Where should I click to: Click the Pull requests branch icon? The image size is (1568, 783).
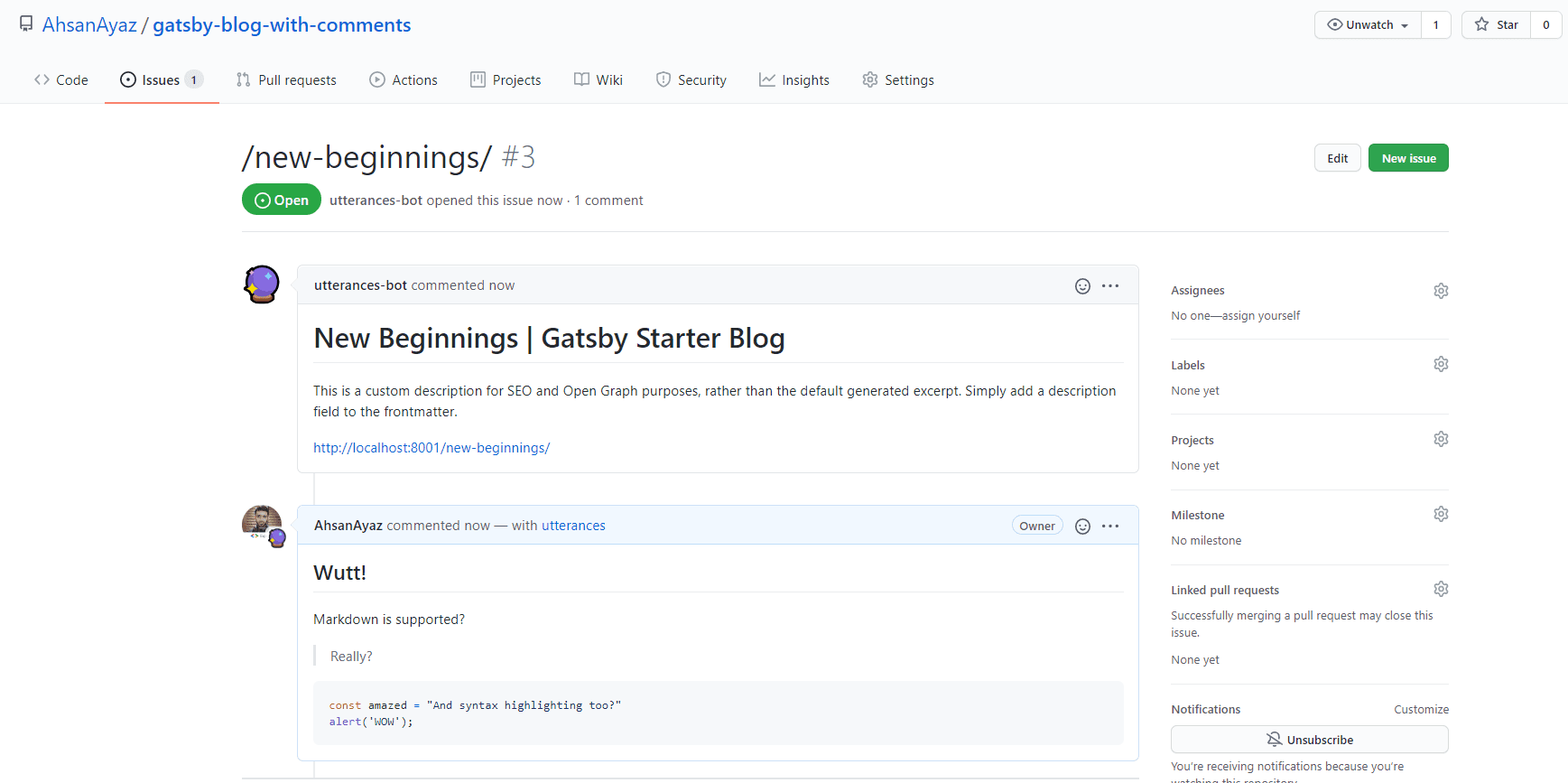tap(244, 79)
